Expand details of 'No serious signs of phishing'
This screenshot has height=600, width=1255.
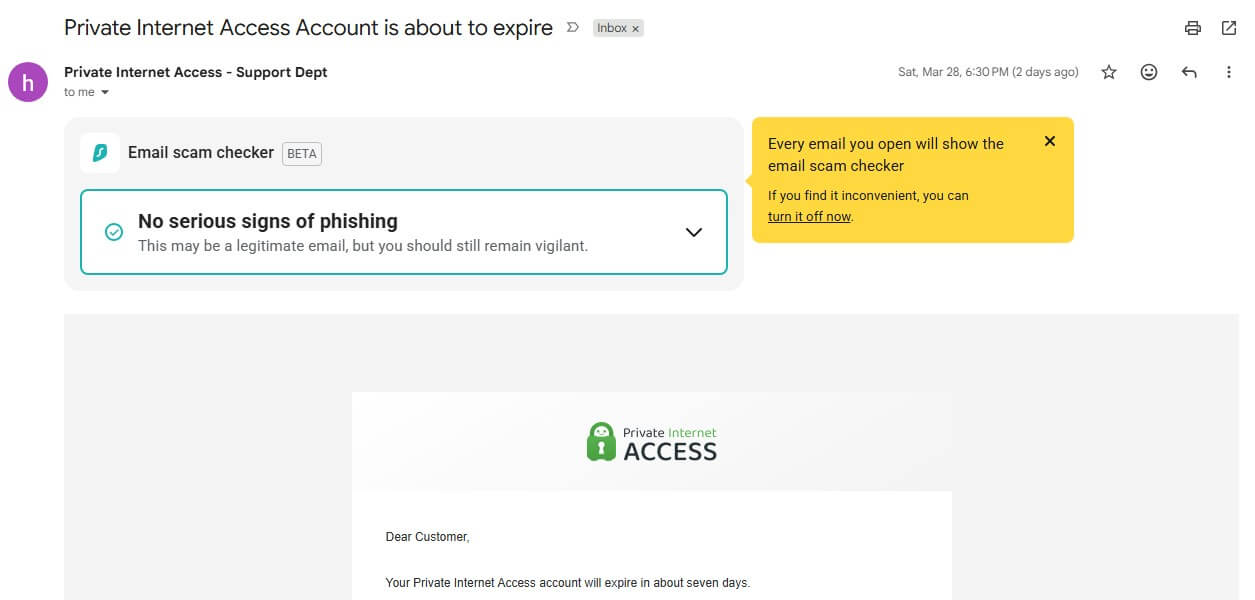[x=693, y=231]
